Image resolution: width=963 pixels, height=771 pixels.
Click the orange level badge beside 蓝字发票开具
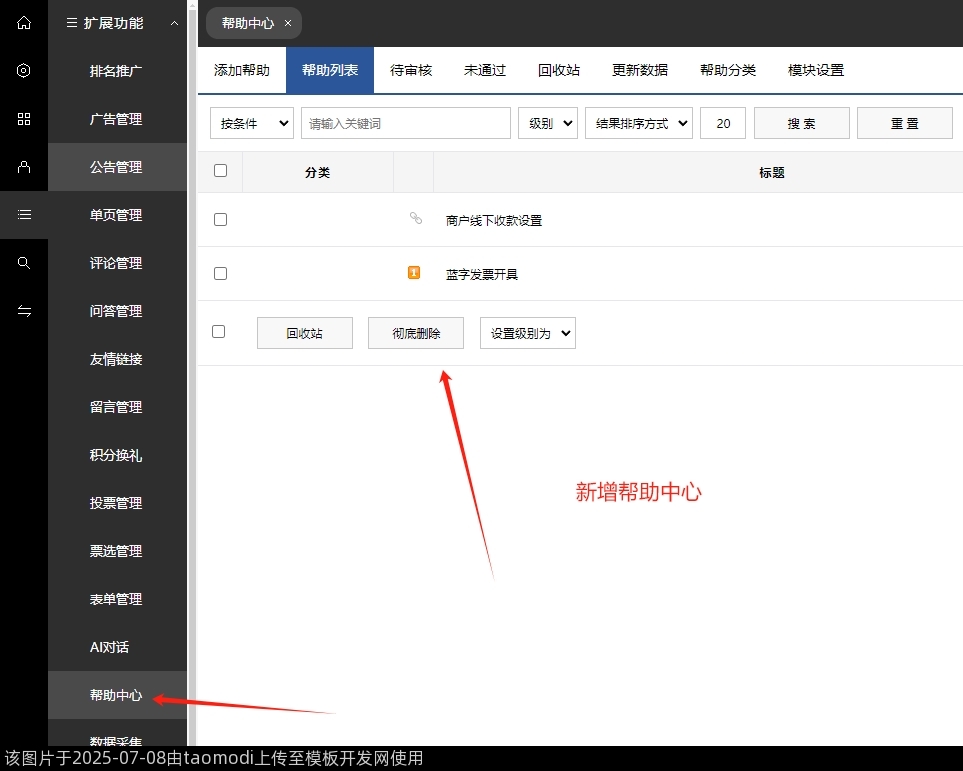point(413,272)
